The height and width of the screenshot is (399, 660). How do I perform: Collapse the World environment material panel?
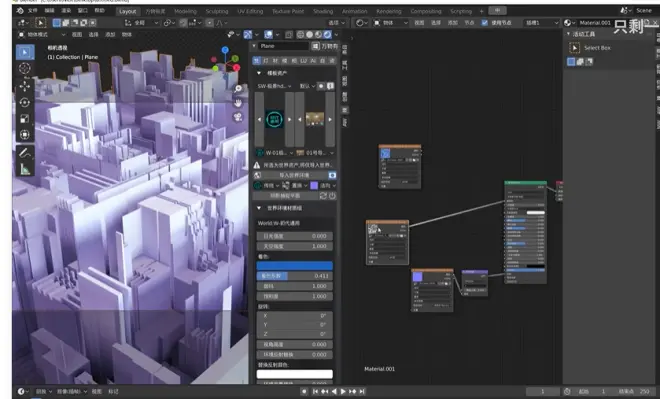click(259, 208)
